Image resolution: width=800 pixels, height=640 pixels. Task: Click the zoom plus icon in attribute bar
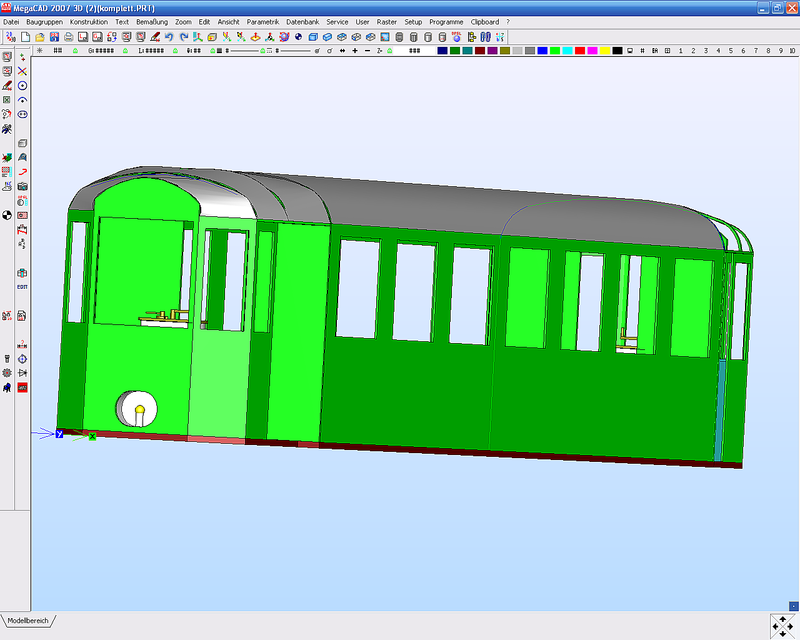(x=355, y=51)
